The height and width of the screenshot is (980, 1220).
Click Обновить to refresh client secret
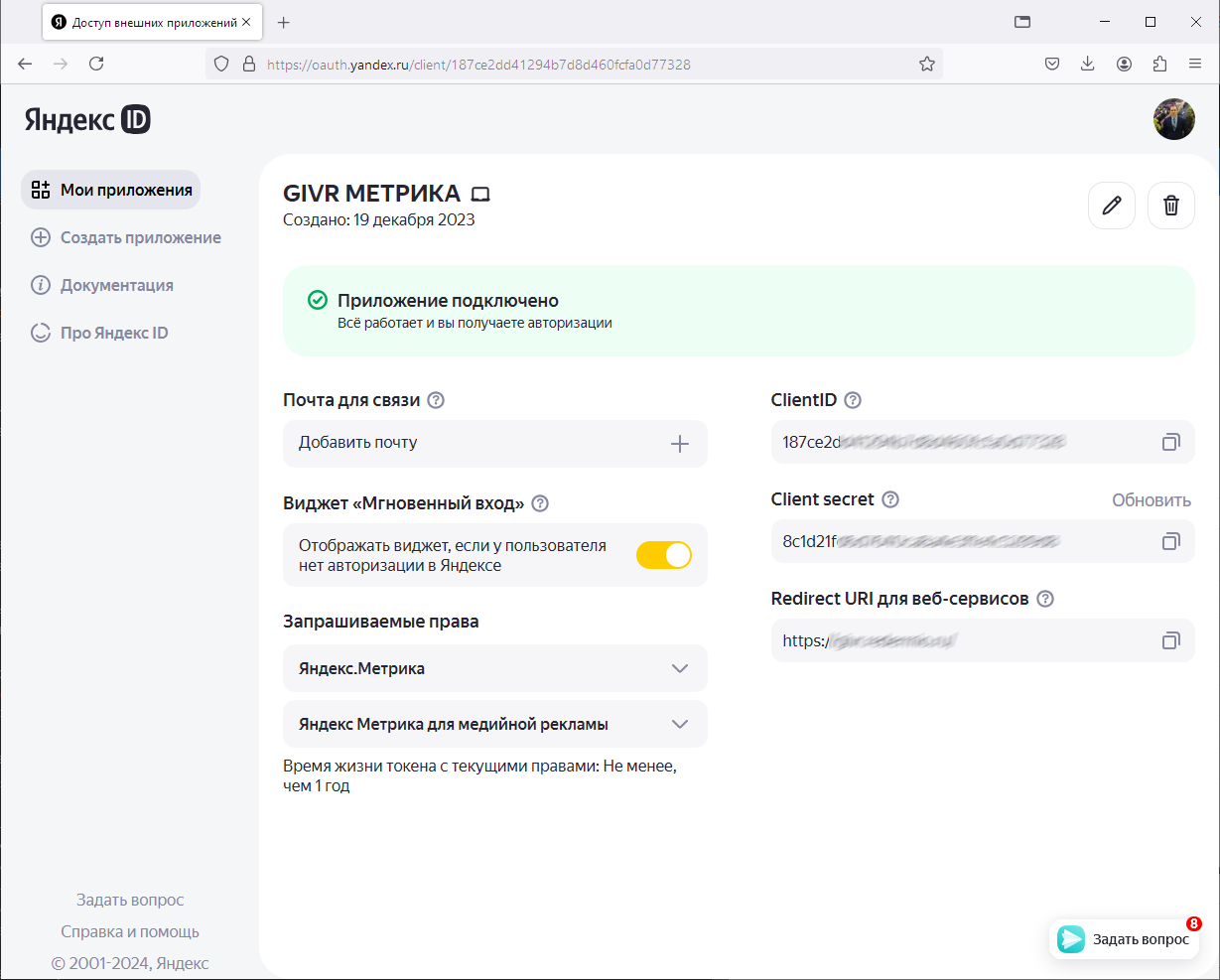click(1152, 500)
